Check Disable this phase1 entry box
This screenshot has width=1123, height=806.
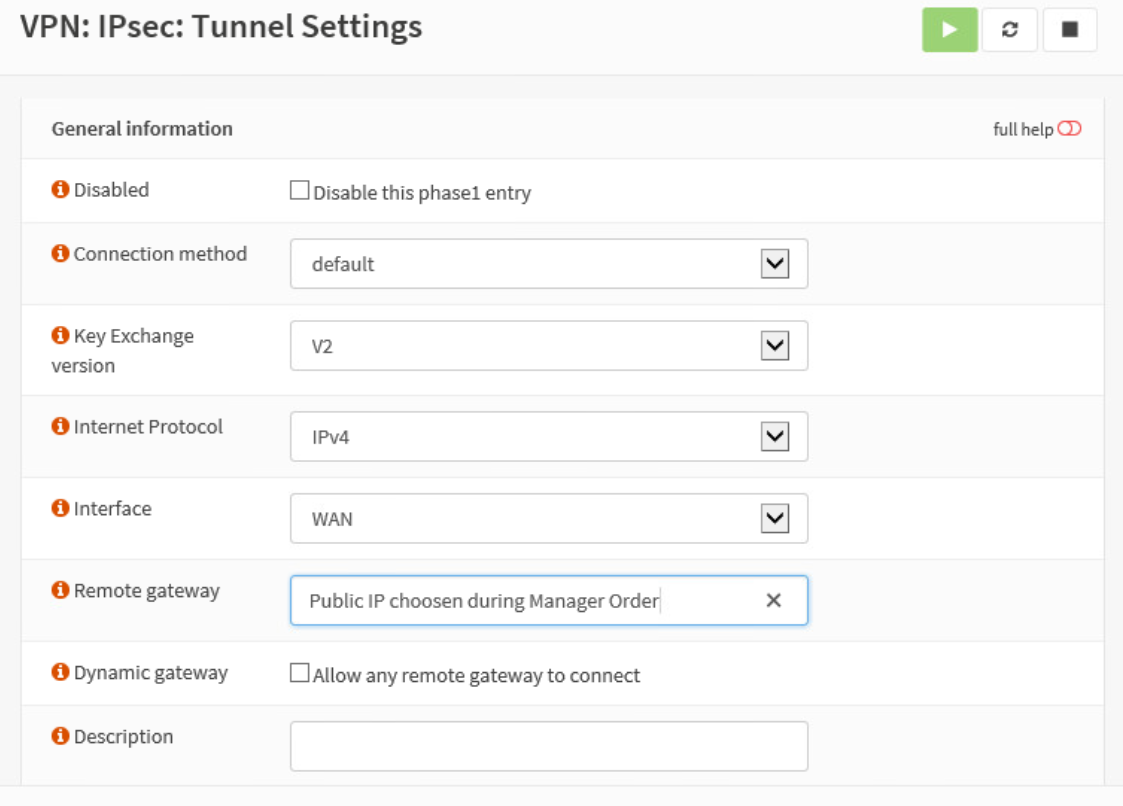(299, 190)
